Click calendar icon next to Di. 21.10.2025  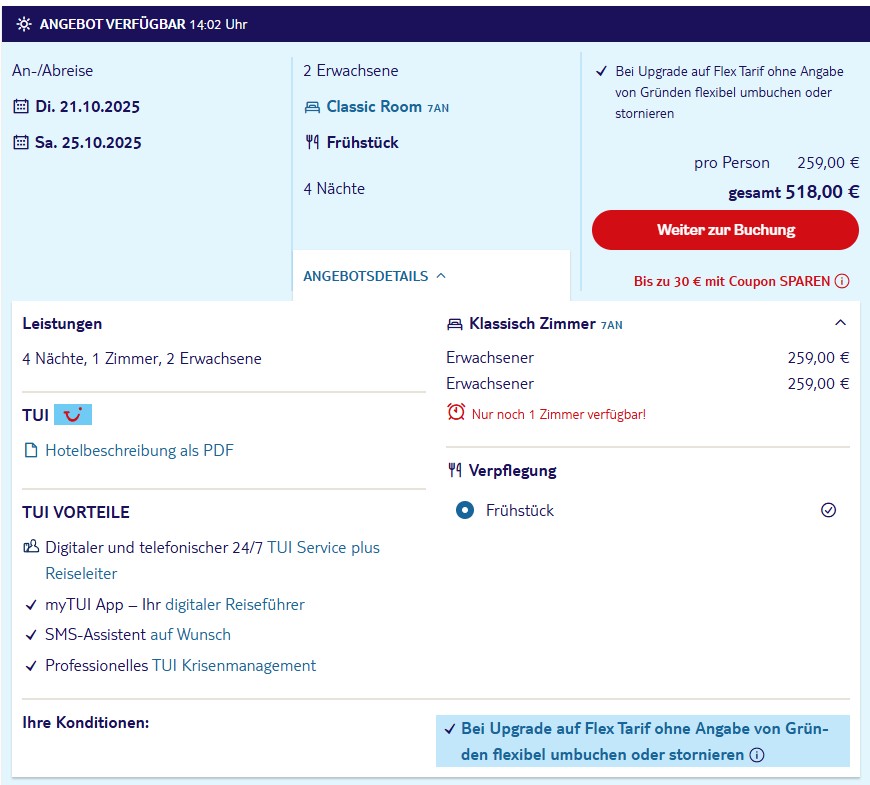(21, 107)
